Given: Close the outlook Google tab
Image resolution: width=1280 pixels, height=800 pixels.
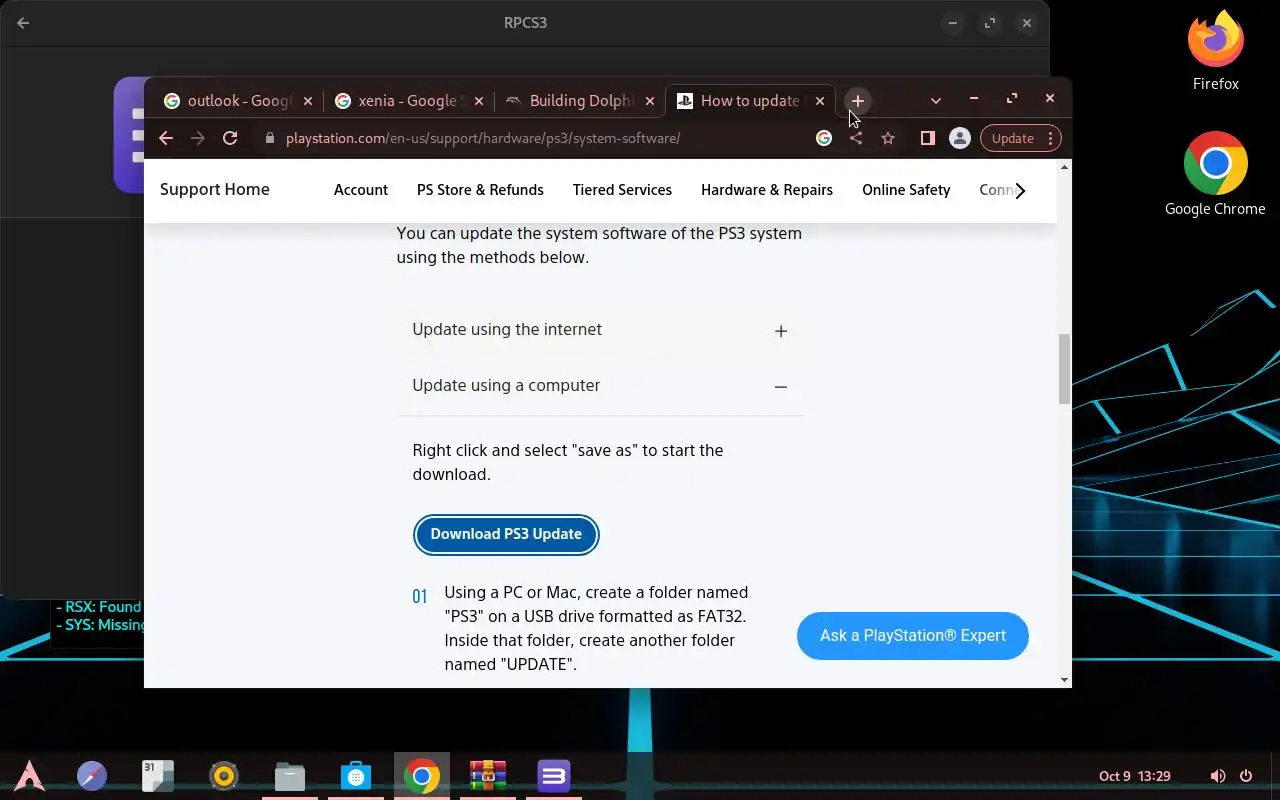Looking at the screenshot, I should (x=307, y=101).
